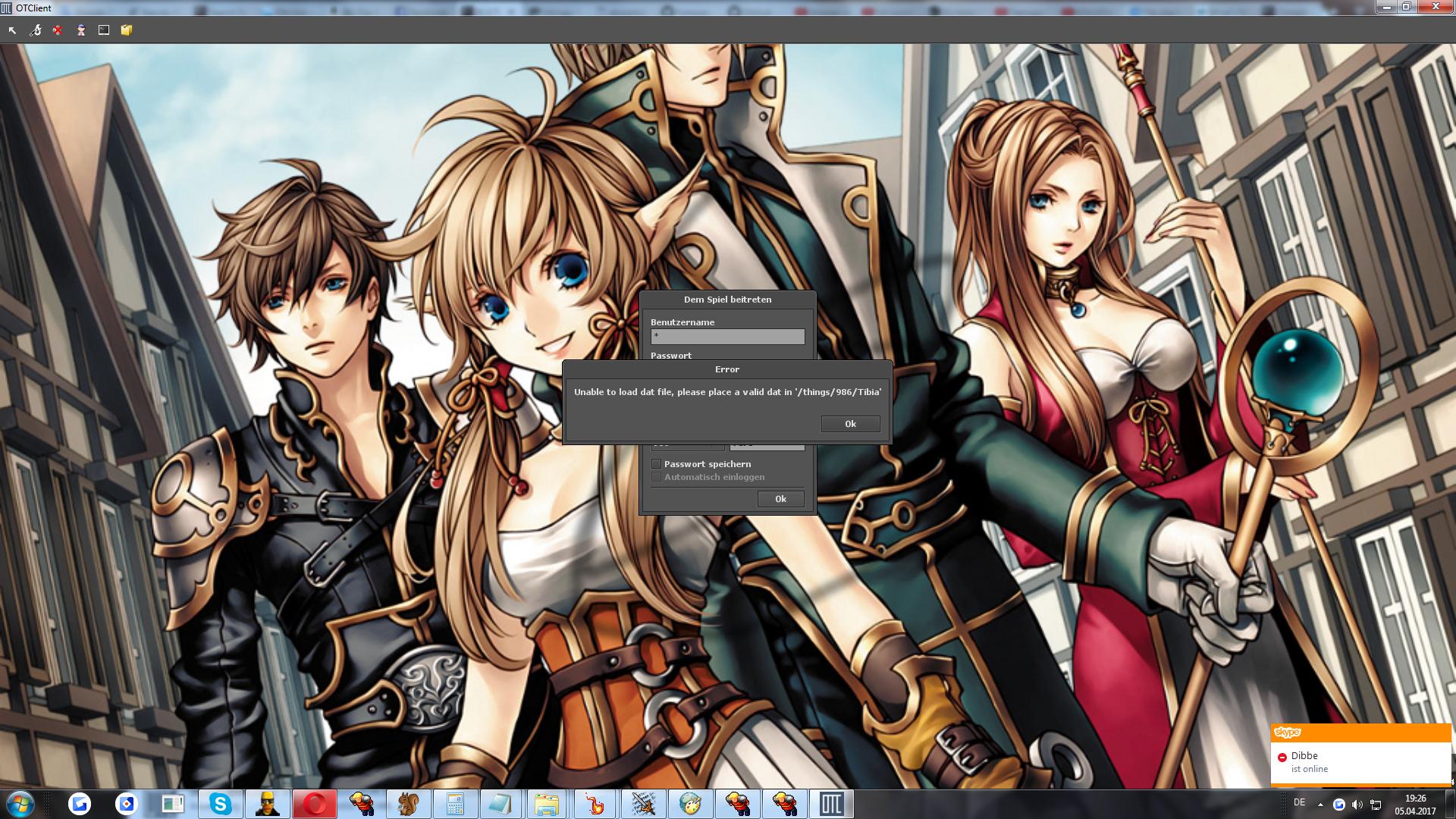This screenshot has height=819, width=1456.
Task: Click the 'Unable to load dat file' message
Action: pos(727,392)
